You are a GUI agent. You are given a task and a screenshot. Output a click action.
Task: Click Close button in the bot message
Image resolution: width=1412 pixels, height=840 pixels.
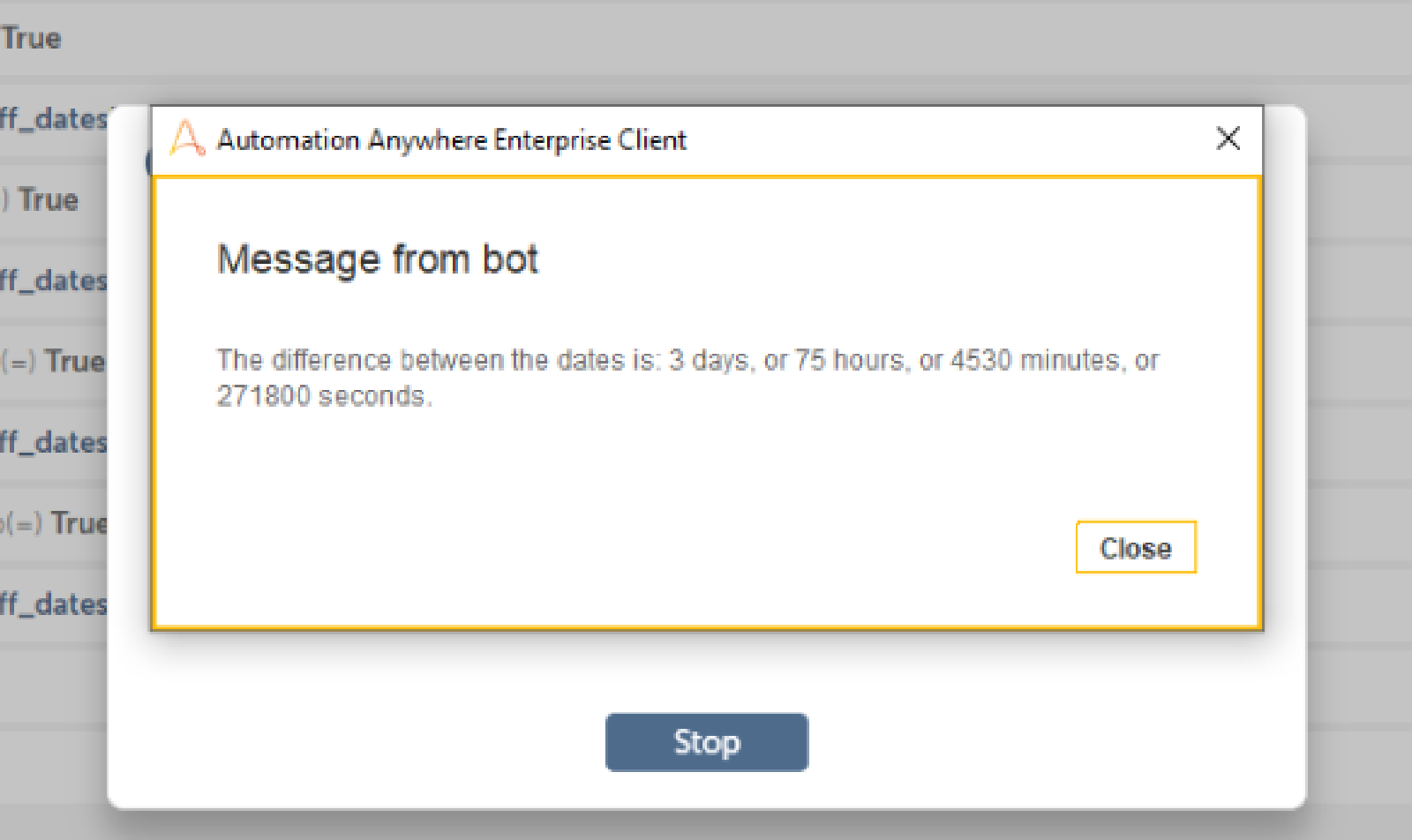pyautogui.click(x=1135, y=548)
